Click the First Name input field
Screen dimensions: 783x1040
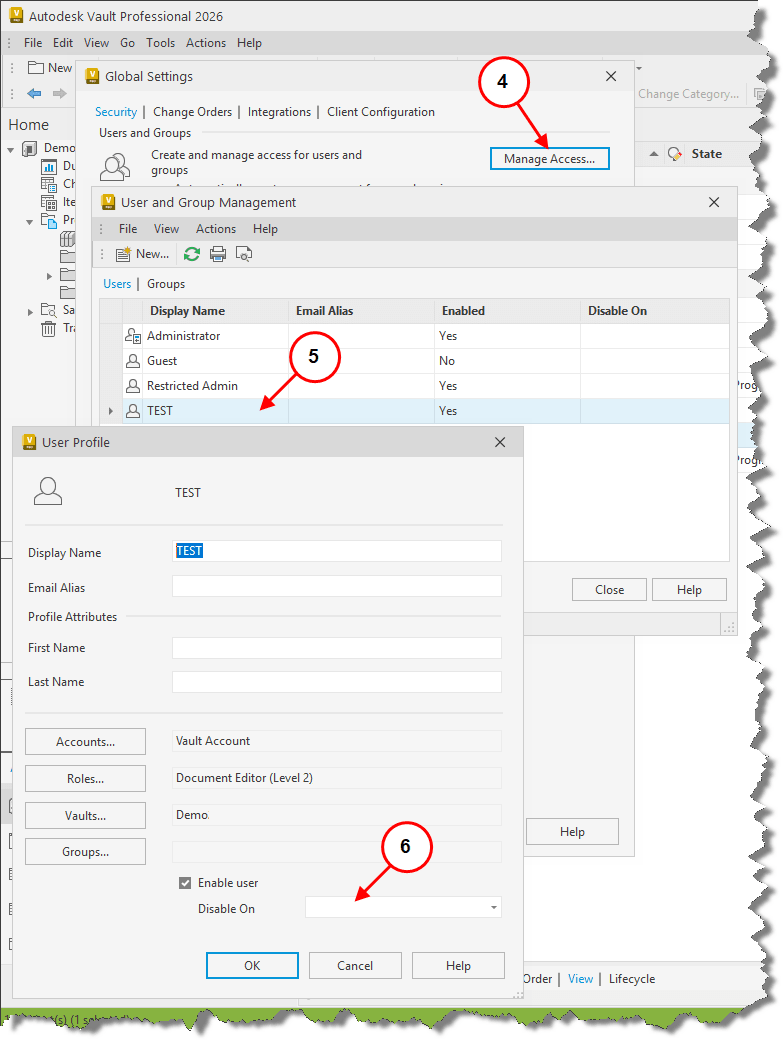tap(337, 648)
